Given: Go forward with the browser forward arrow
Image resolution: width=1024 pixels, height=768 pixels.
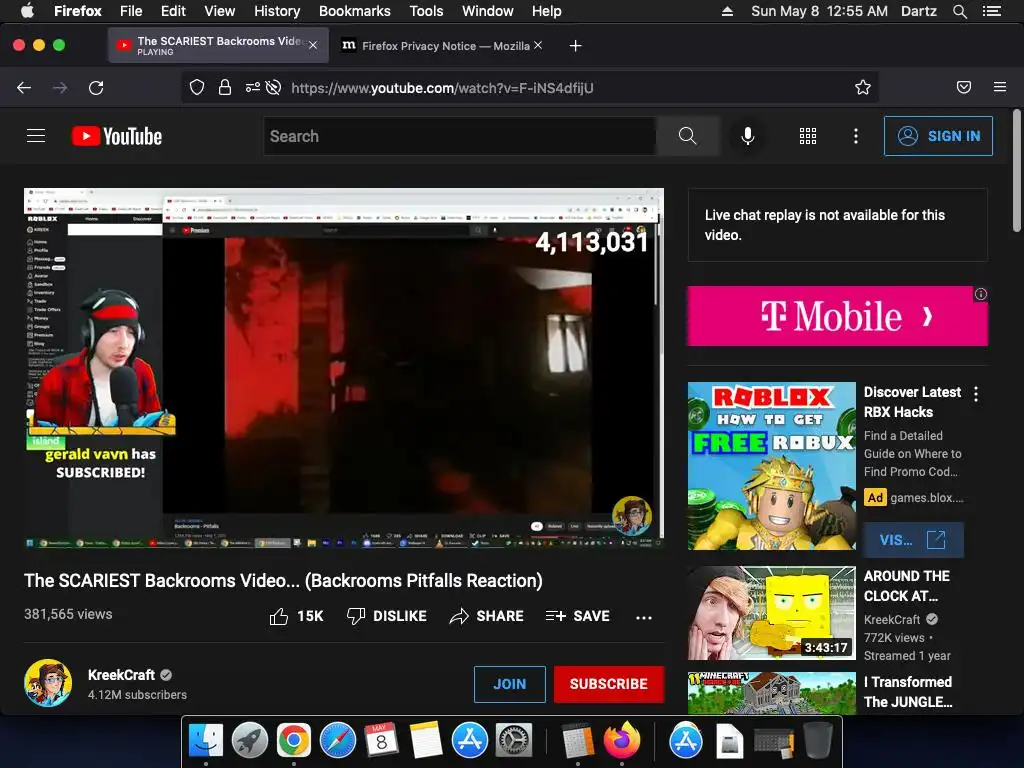Looking at the screenshot, I should pyautogui.click(x=60, y=88).
